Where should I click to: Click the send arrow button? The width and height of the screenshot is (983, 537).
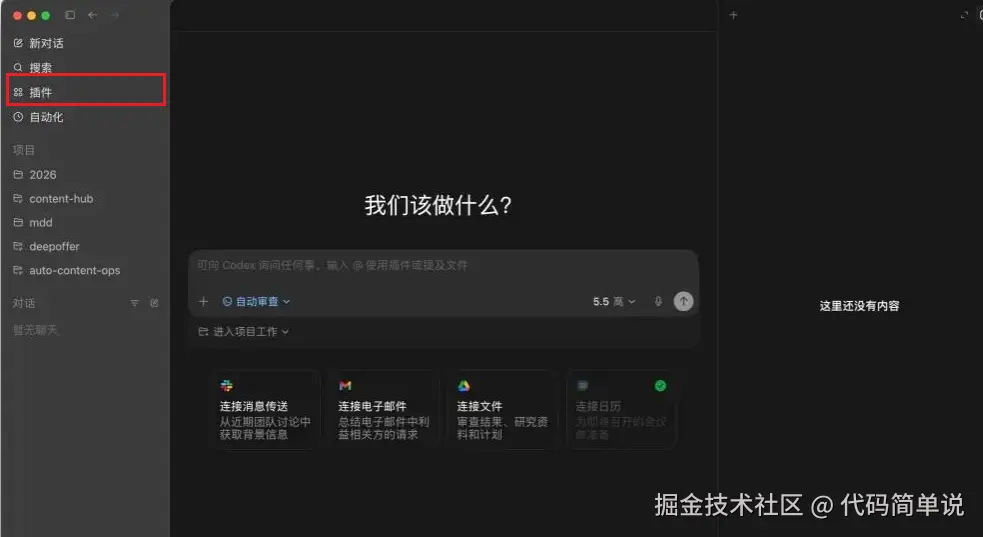(x=683, y=301)
